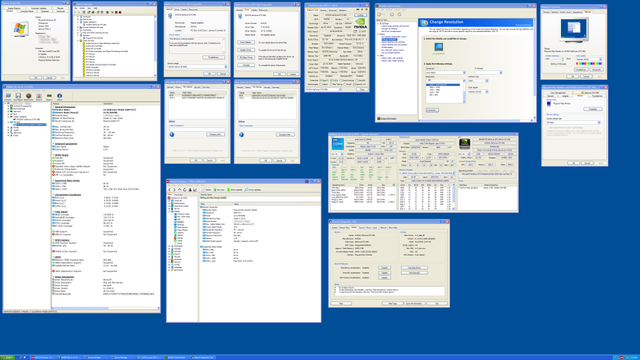Click Customize button in Change Resolution

point(432,110)
